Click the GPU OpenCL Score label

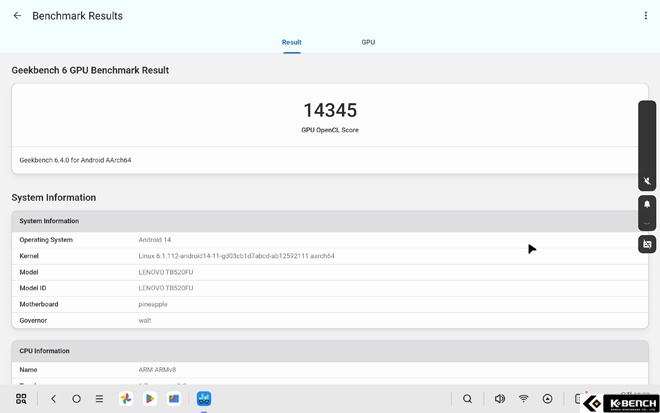pyautogui.click(x=330, y=130)
